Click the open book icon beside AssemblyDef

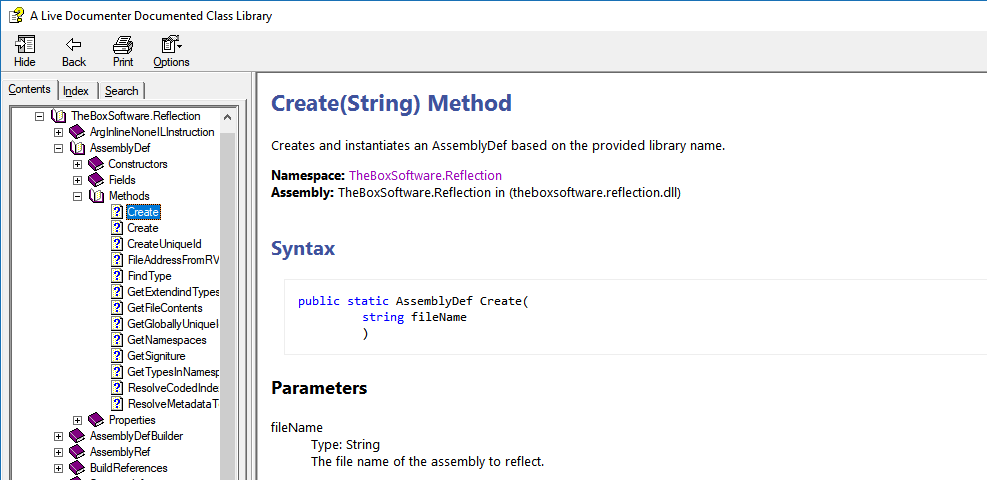[77, 148]
